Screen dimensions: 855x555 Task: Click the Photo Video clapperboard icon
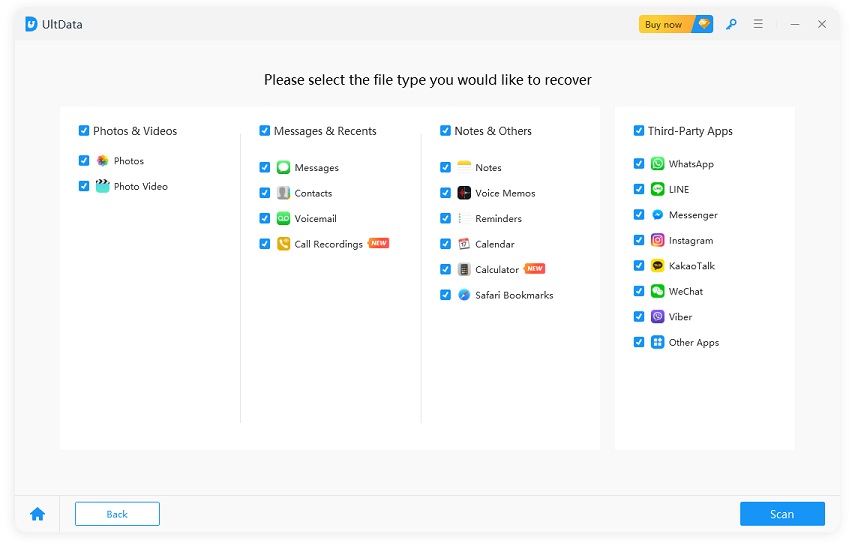coord(102,186)
